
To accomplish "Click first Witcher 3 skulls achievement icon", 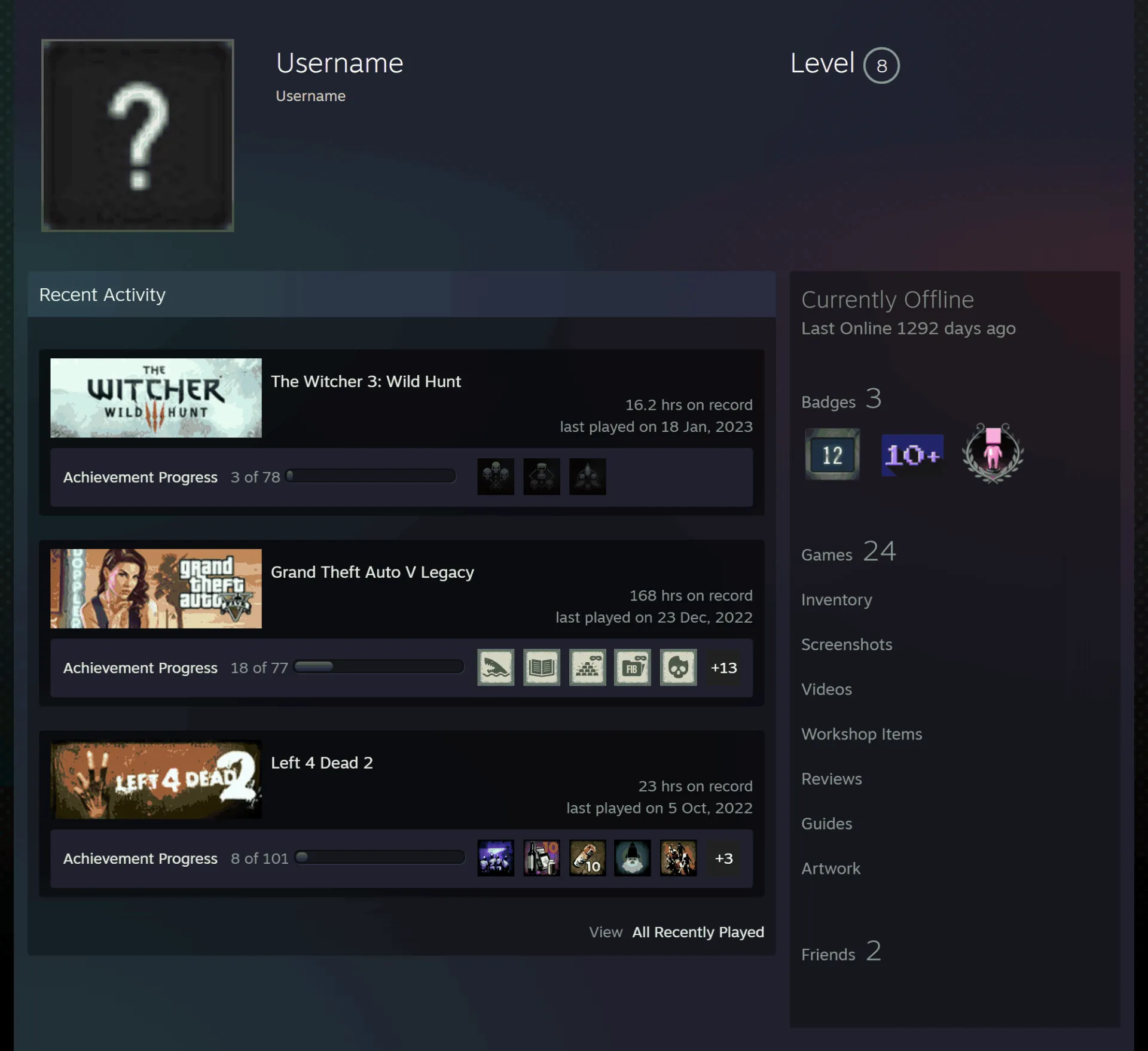I will coord(496,477).
